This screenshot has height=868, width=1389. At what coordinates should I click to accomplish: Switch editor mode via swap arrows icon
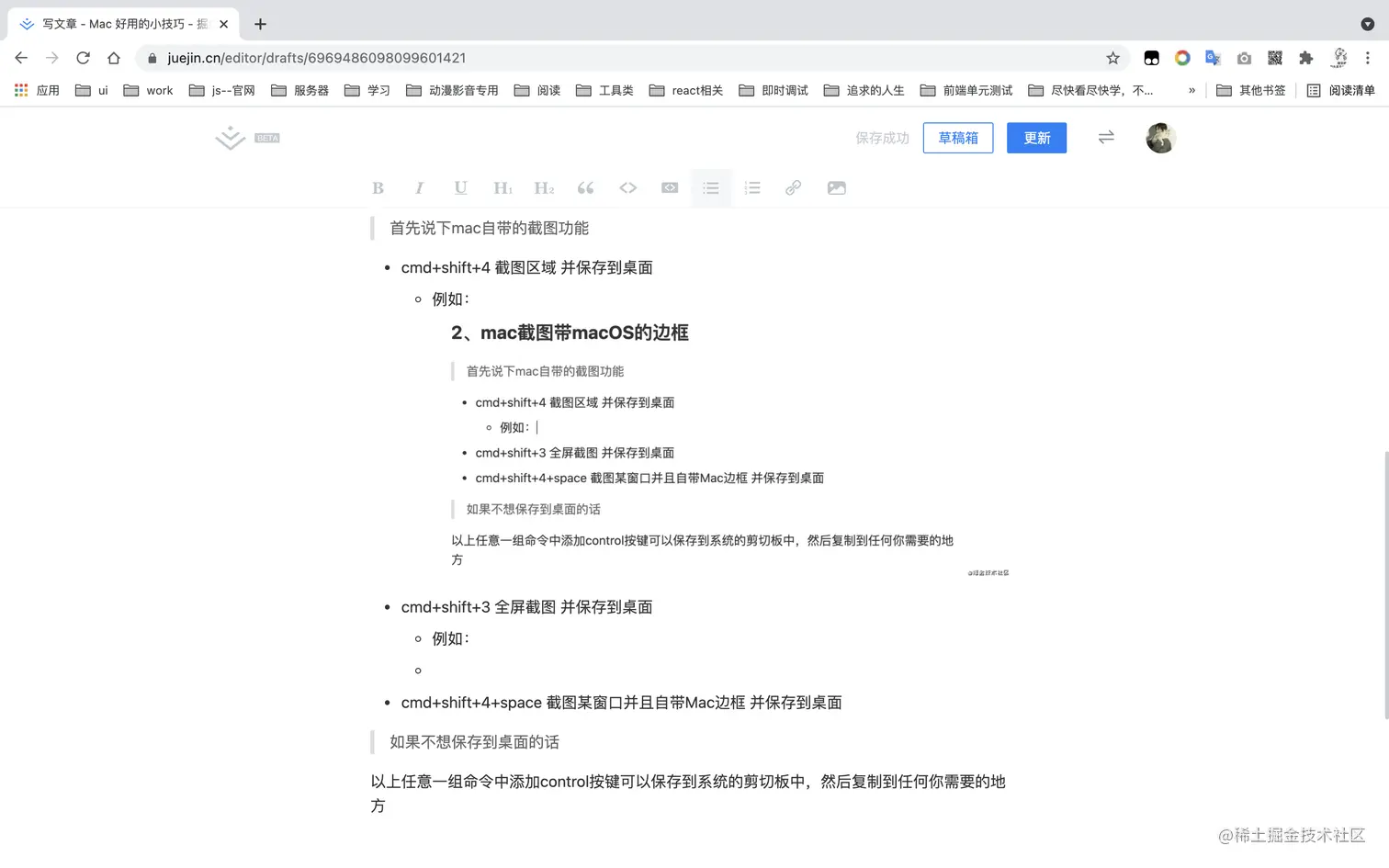pyautogui.click(x=1106, y=137)
